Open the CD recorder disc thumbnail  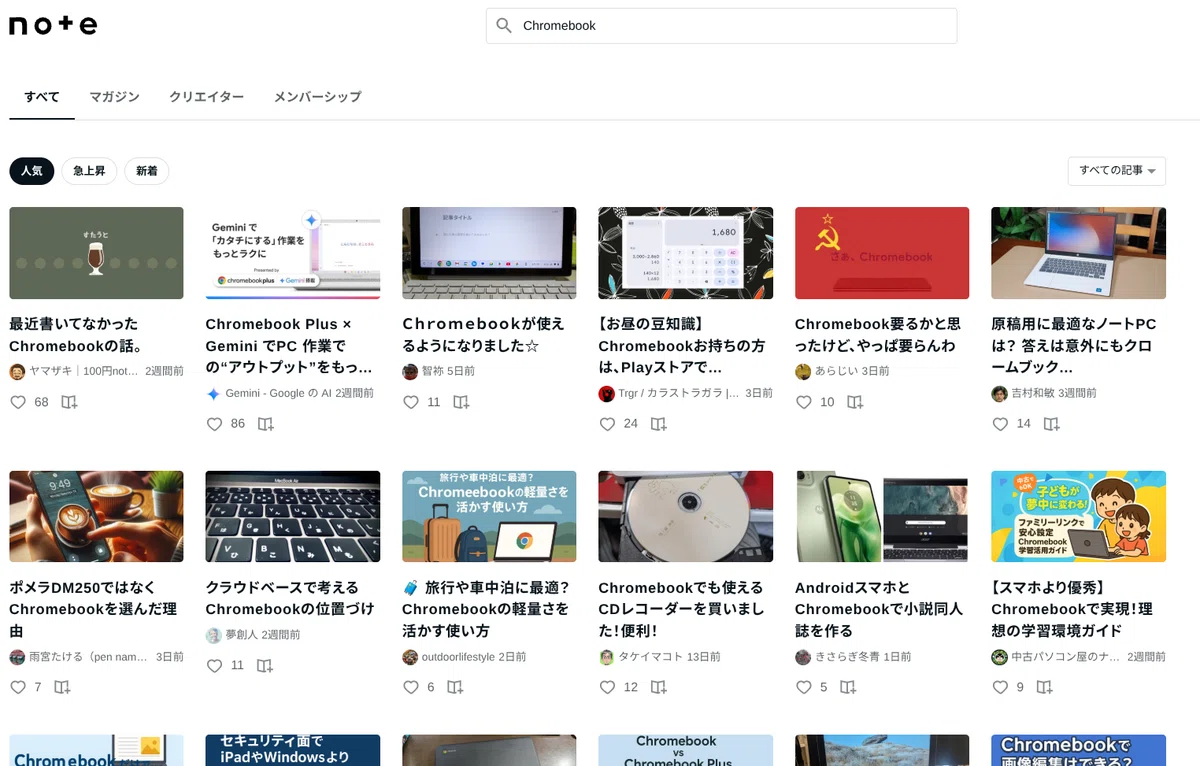pyautogui.click(x=685, y=517)
